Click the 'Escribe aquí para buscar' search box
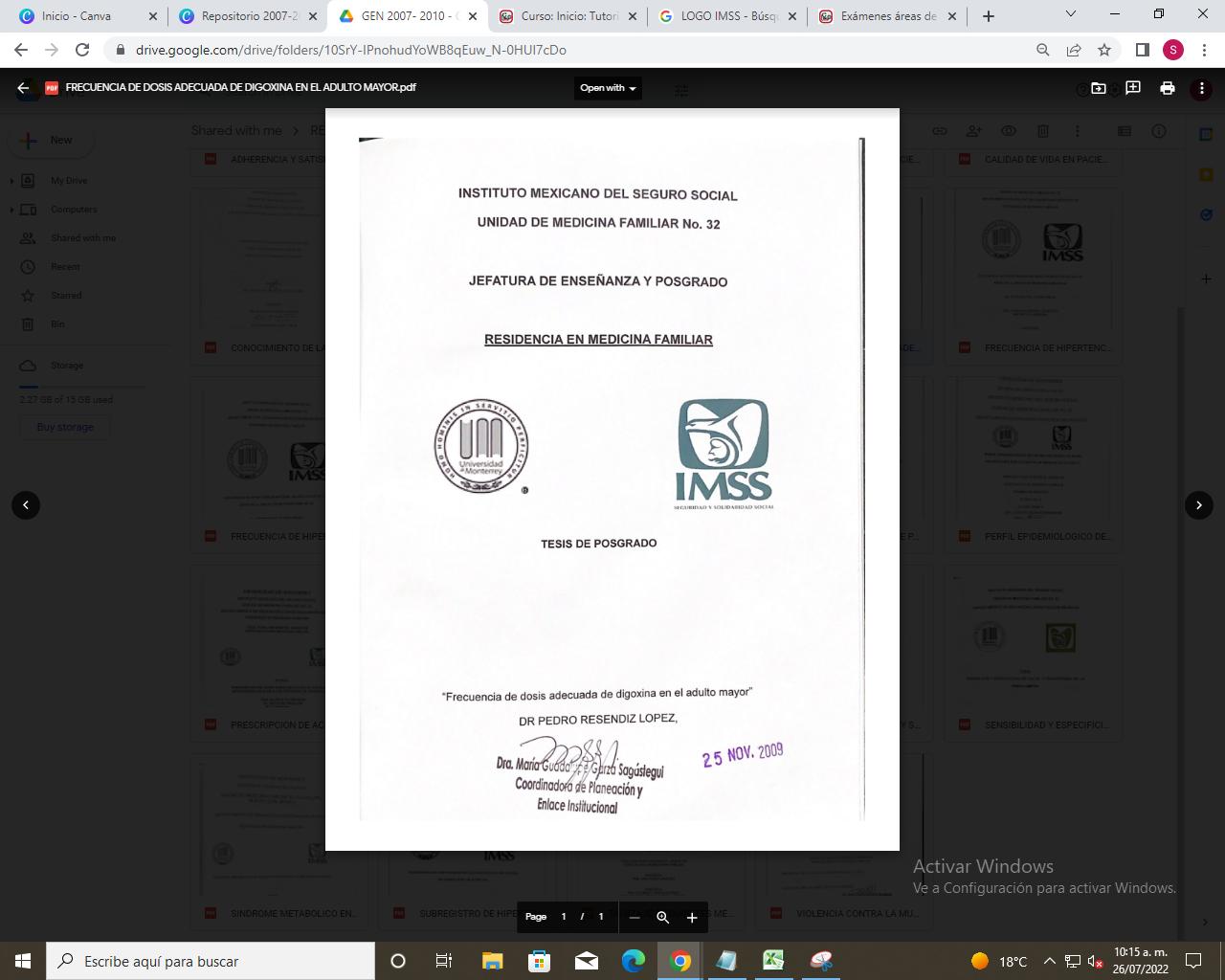 click(211, 961)
